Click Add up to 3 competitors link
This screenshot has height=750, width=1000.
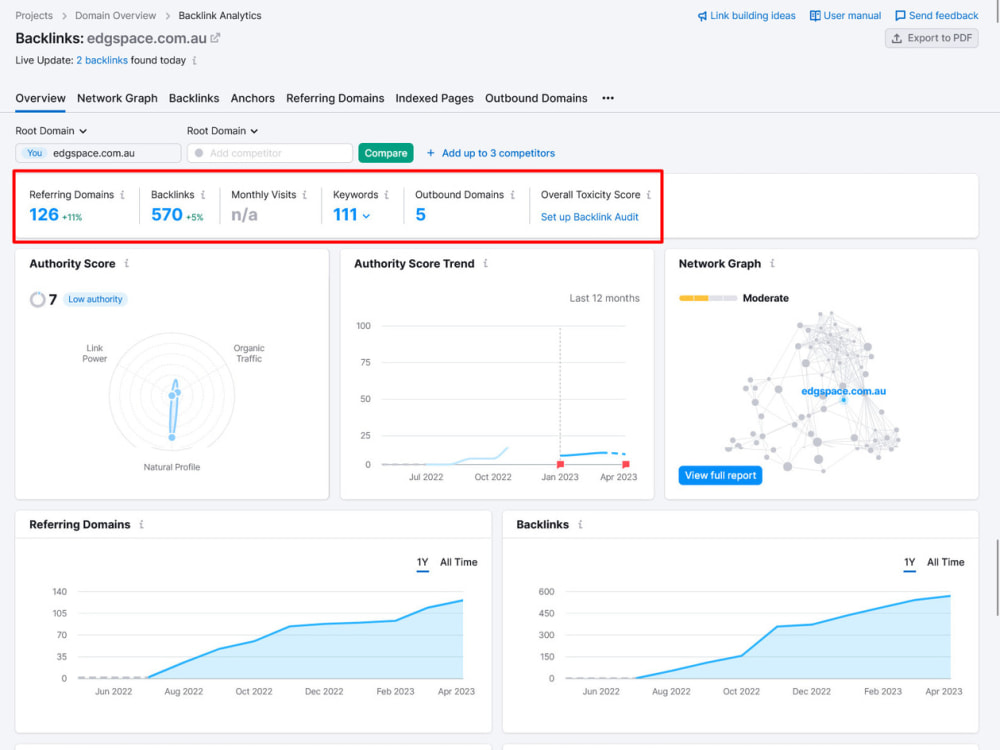pos(498,153)
